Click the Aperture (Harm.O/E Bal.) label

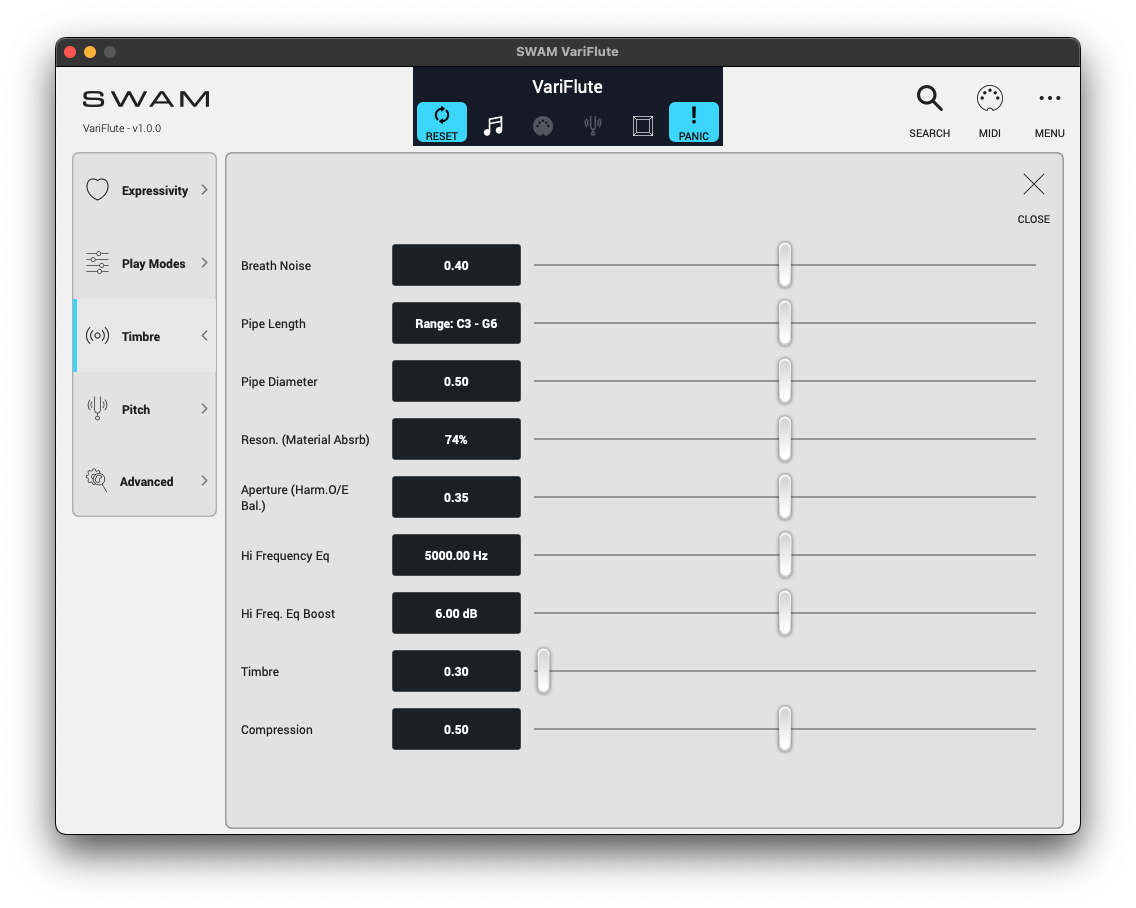point(295,498)
